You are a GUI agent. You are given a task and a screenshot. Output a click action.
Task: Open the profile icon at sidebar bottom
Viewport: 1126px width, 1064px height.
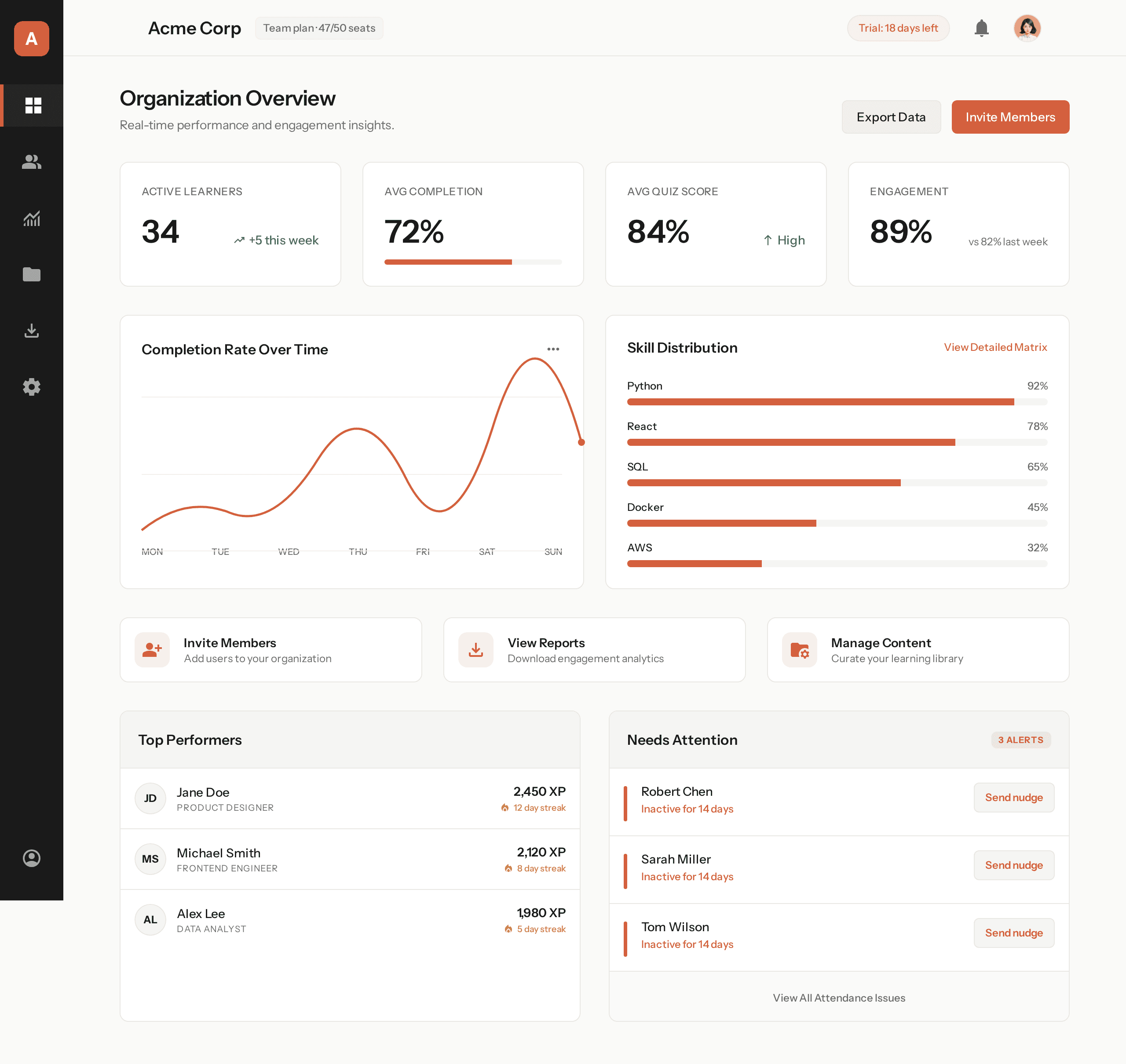point(32,858)
